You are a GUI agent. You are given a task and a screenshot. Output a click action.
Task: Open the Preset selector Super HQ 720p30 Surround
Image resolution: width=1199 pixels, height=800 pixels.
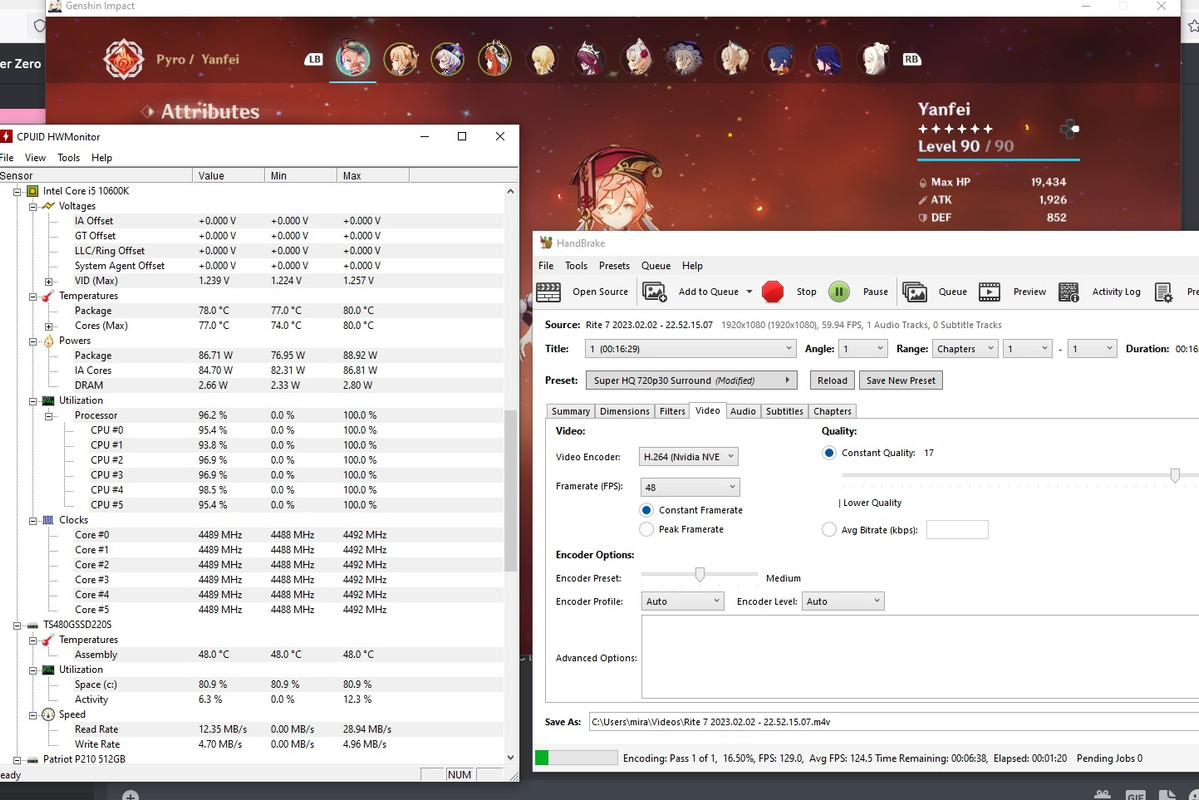(691, 380)
